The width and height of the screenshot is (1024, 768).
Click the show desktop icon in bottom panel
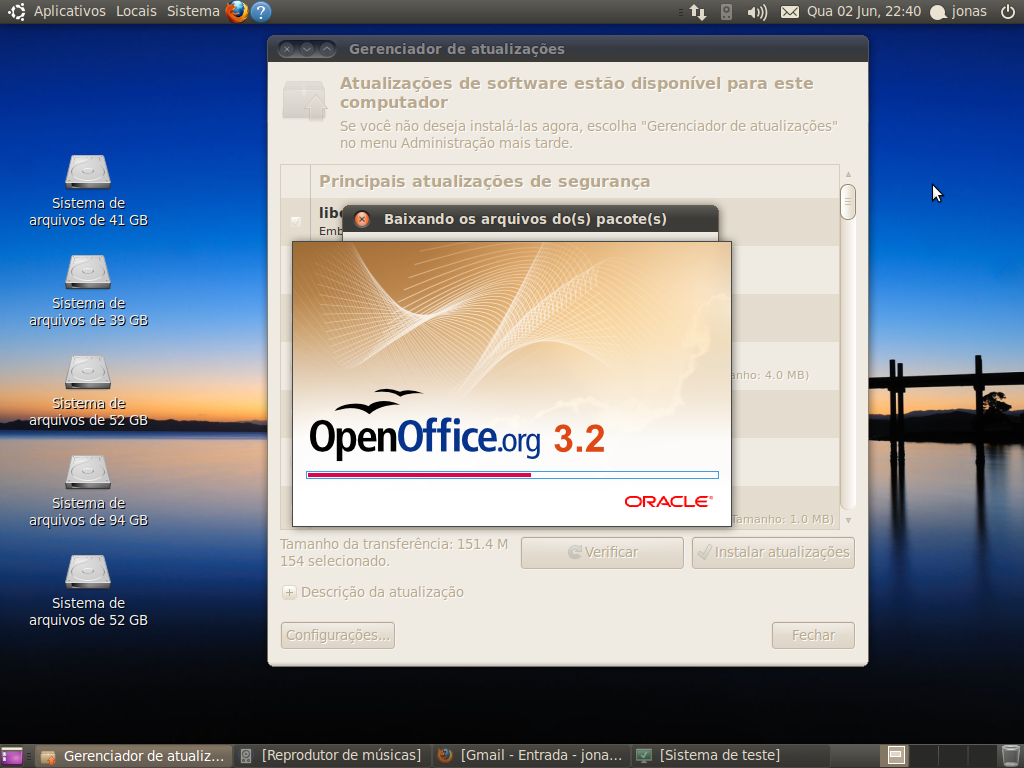[x=12, y=756]
